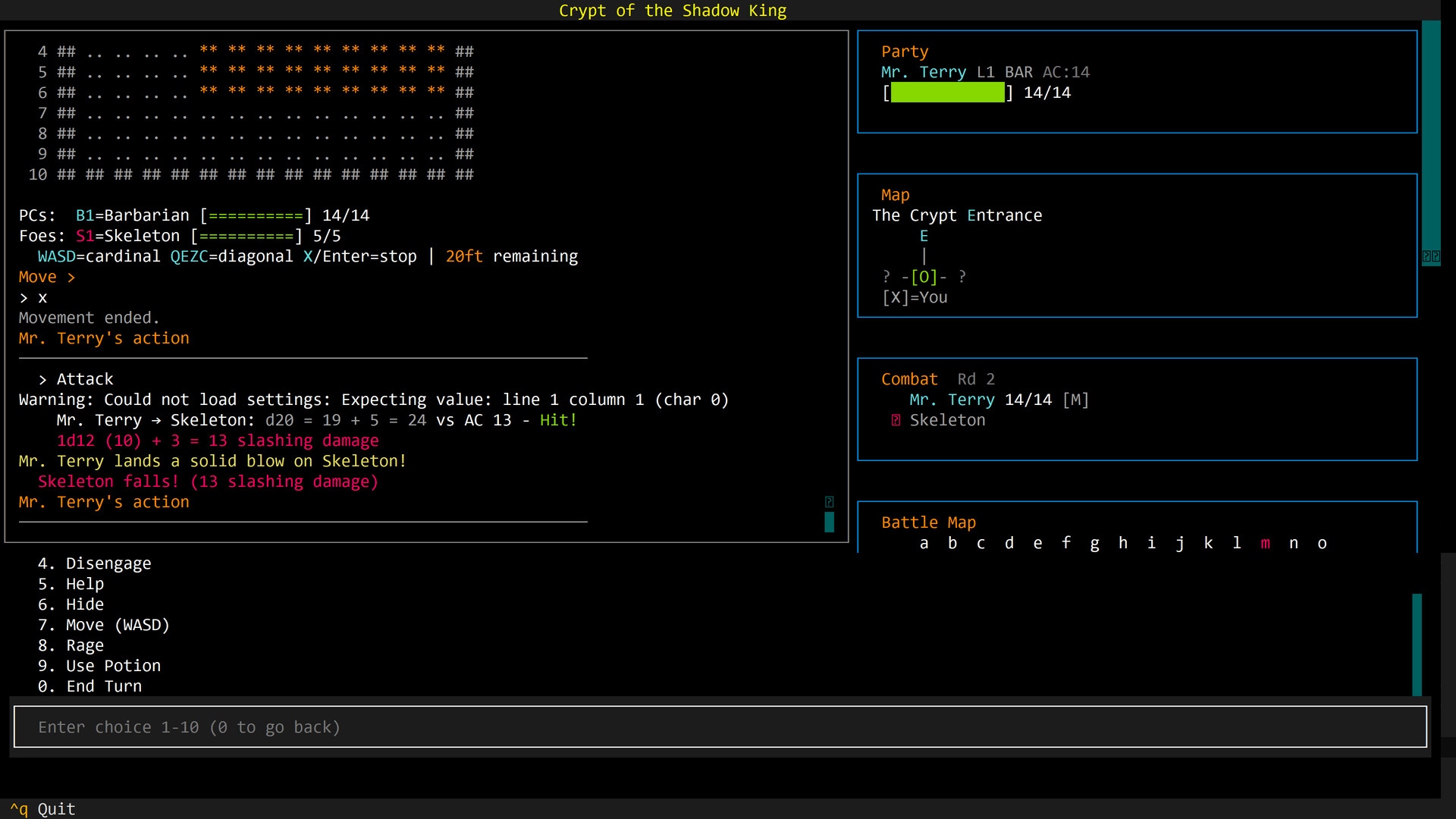Toggle Rage by choosing option 8
The width and height of the screenshot is (1456, 819).
click(74, 645)
